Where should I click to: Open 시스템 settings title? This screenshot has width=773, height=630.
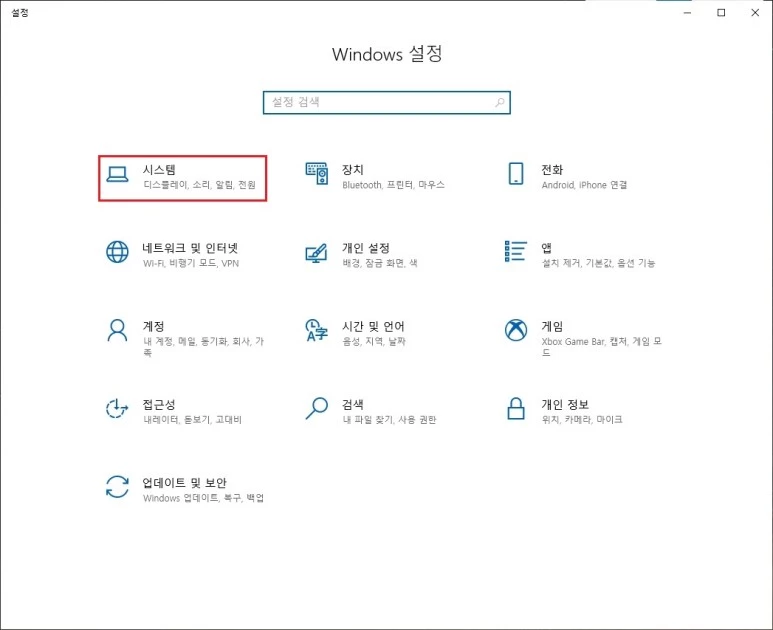pos(159,170)
